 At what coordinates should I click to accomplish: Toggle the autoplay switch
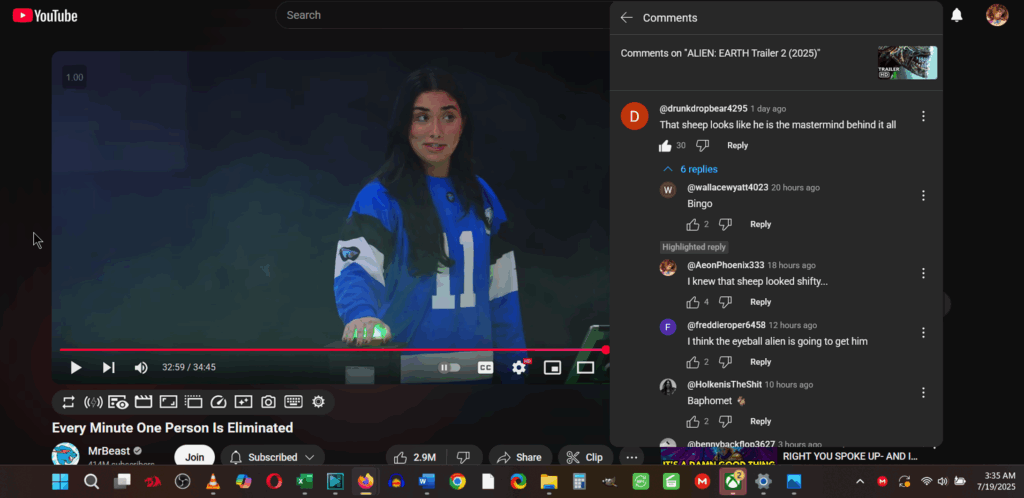click(449, 367)
